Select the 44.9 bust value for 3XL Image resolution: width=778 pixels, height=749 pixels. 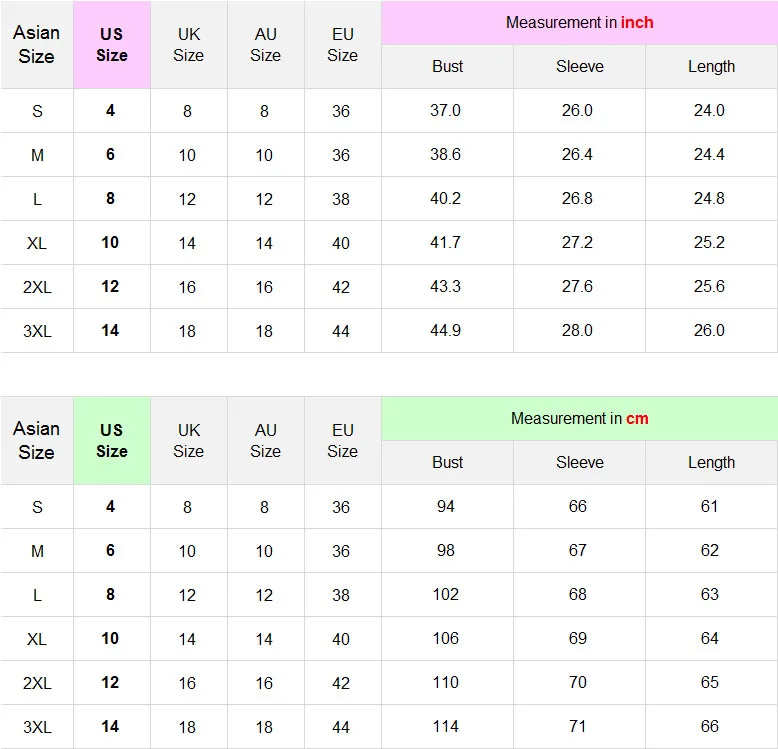[446, 330]
